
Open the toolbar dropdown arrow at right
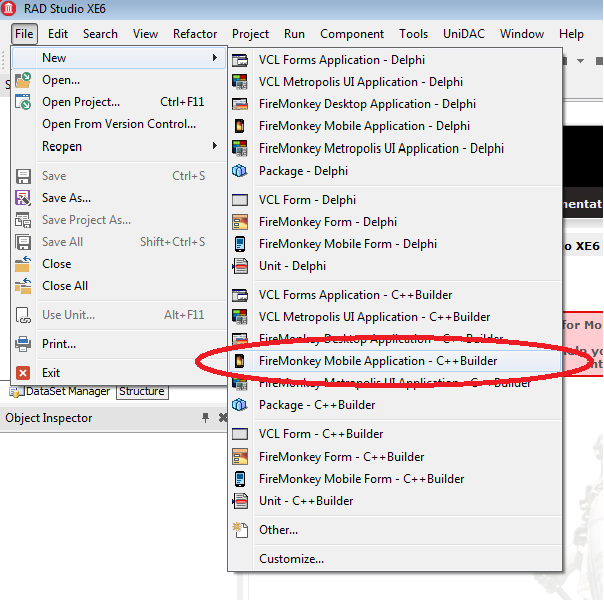pos(580,61)
